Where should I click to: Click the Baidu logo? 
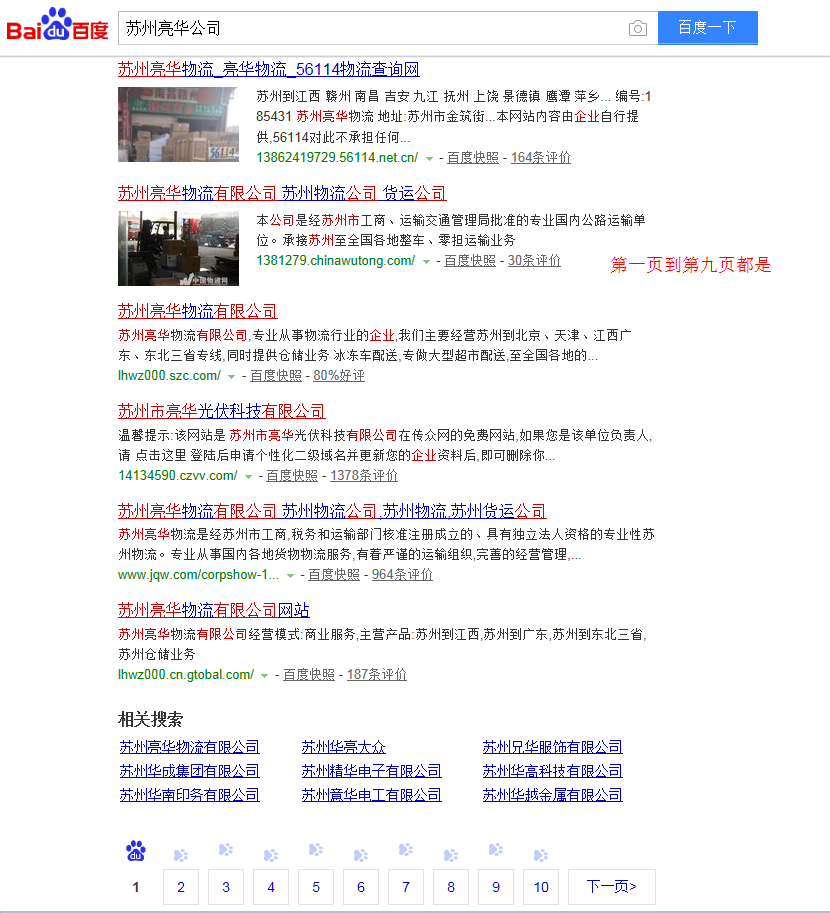pyautogui.click(x=57, y=25)
